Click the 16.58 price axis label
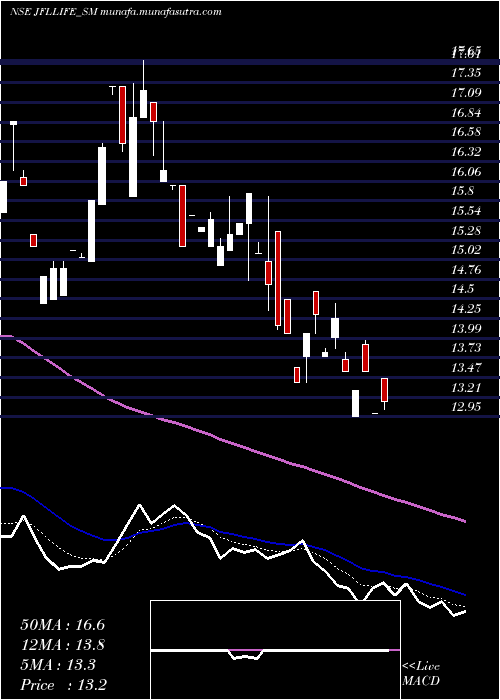This screenshot has height=700, width=500. 466,132
